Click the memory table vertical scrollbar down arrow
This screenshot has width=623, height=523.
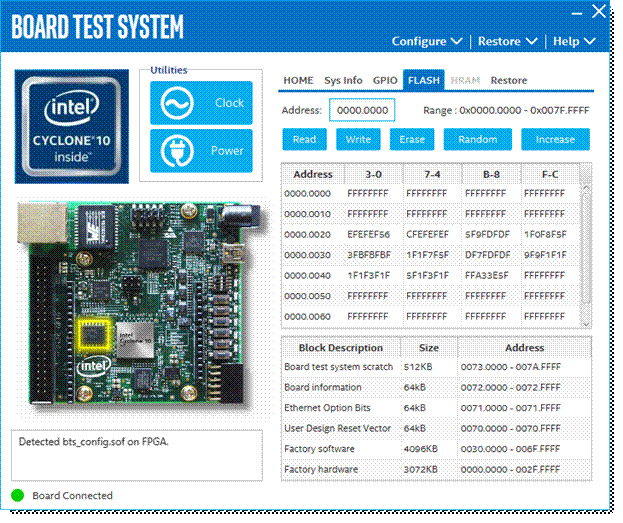point(586,323)
